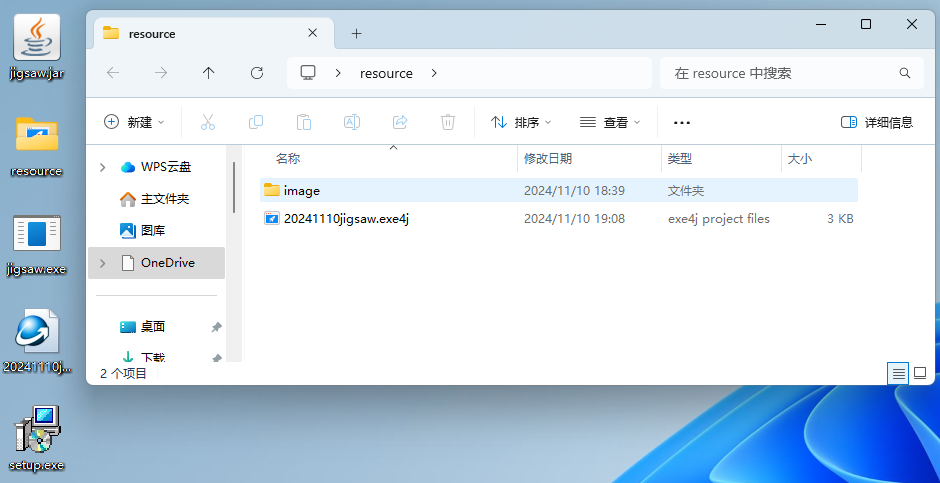The height and width of the screenshot is (483, 940).
Task: Go up one folder level
Action: (x=208, y=73)
